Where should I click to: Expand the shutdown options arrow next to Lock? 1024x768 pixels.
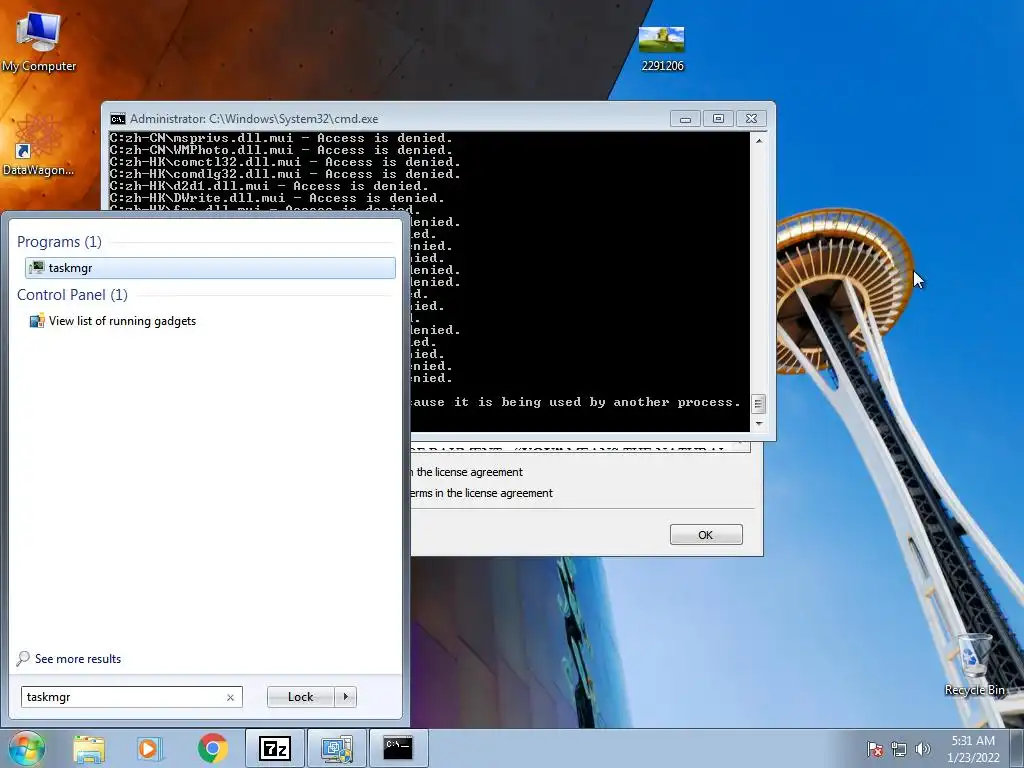coord(345,697)
